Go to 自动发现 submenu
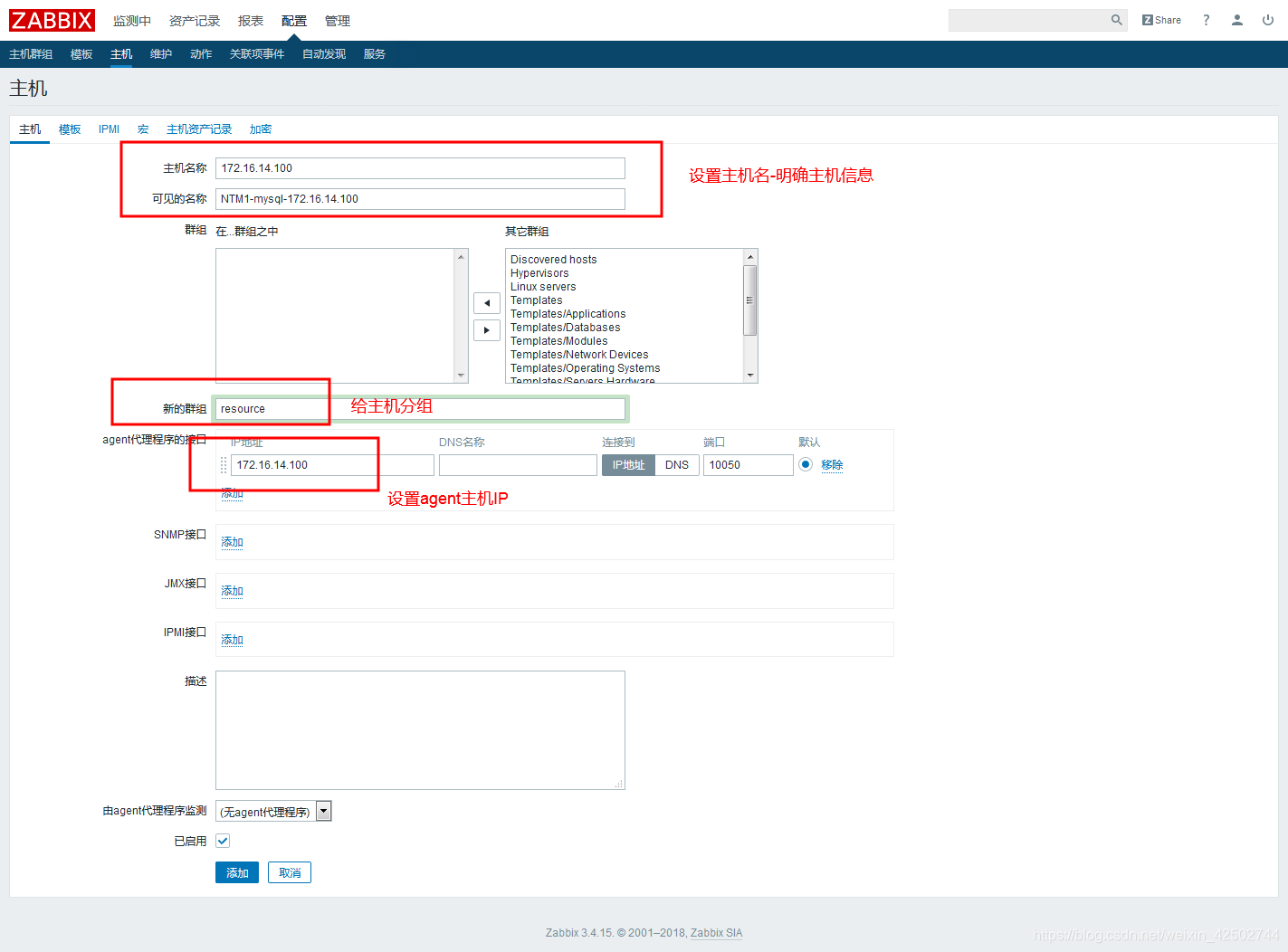Viewport: 1288px width, 952px height. (x=324, y=54)
